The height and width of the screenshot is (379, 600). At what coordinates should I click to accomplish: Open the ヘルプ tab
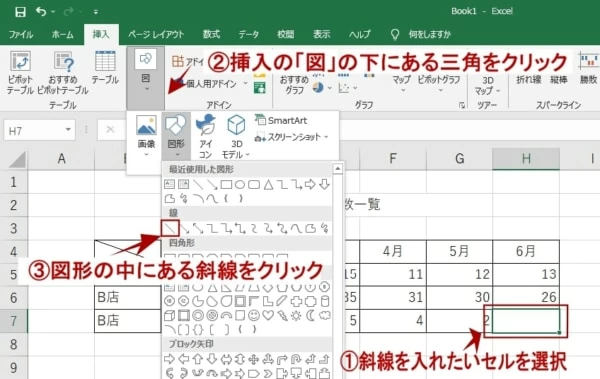(360, 34)
